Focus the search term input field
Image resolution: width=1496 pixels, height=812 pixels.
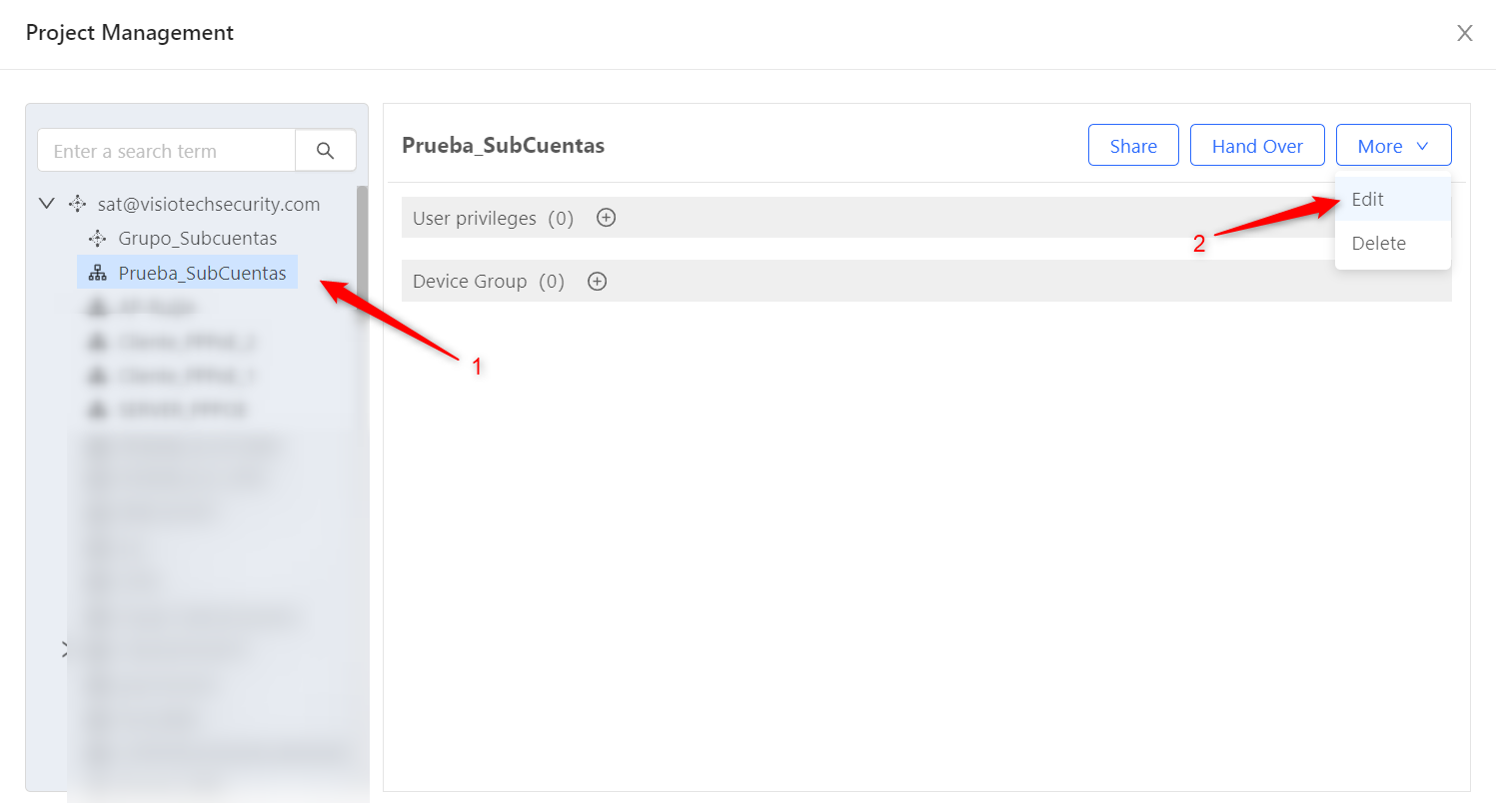pos(167,151)
